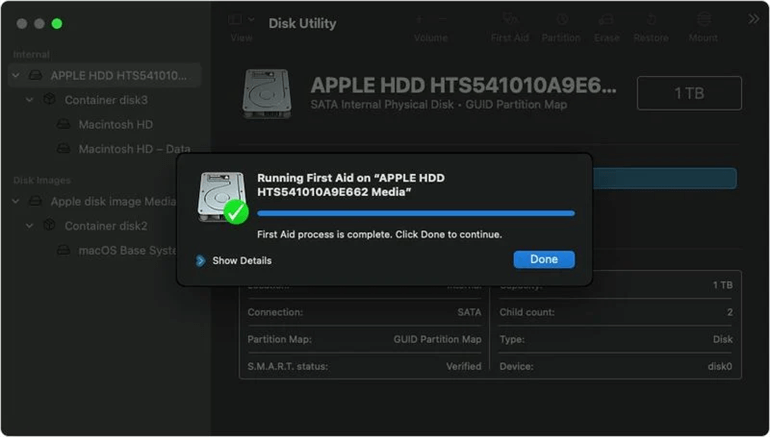Screen dimensions: 770x437
Task: Select Container disk3 in sidebar
Action: (x=106, y=100)
